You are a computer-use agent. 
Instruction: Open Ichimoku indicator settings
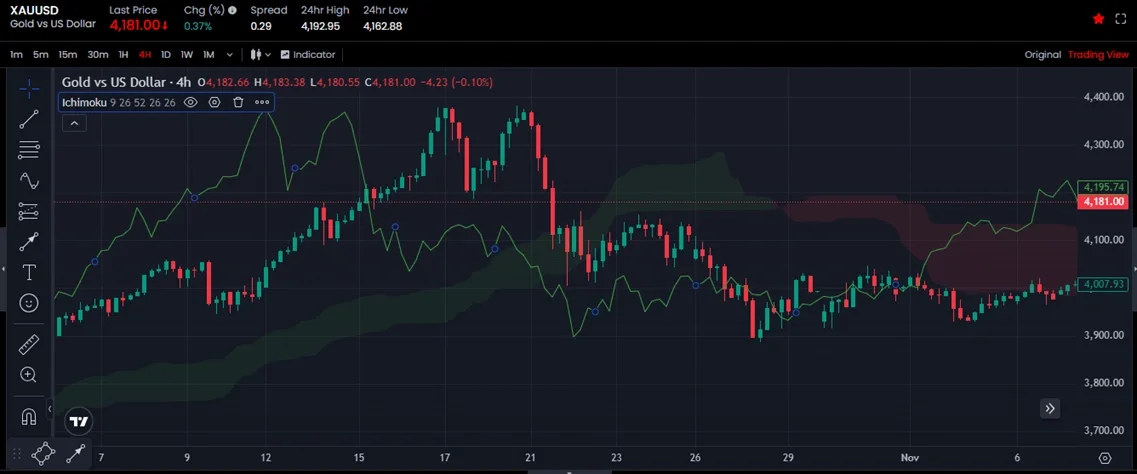coord(214,102)
